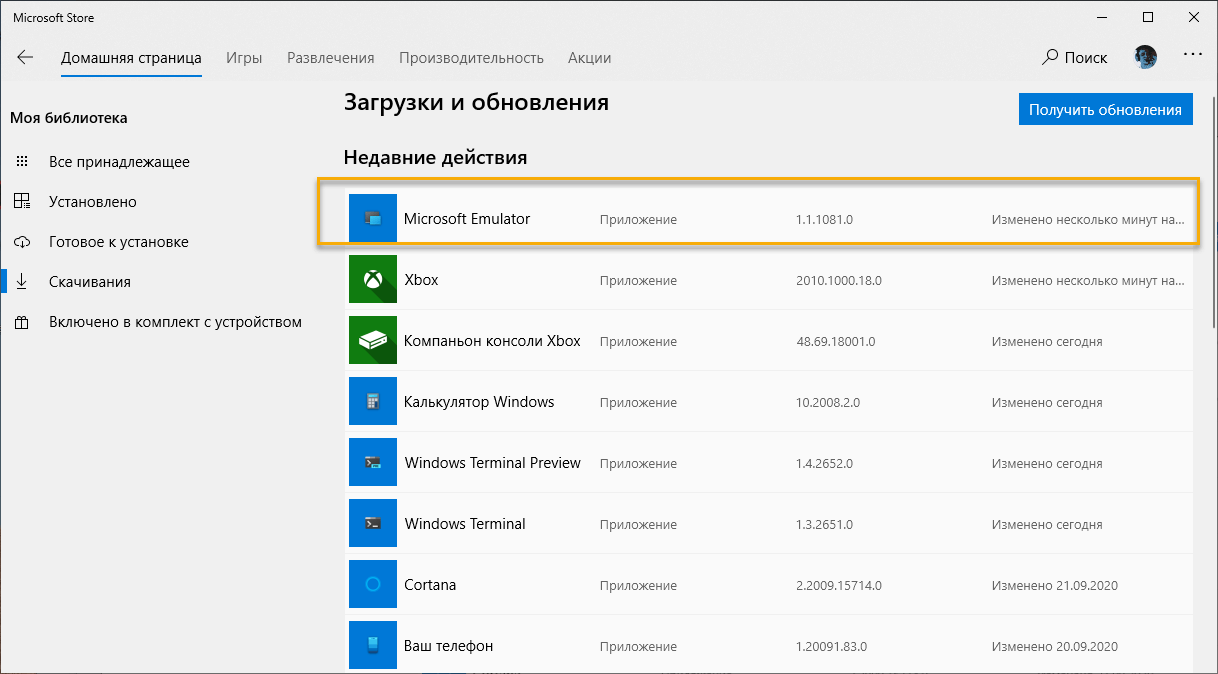This screenshot has height=674, width=1218.
Task: Click the Windows Calculator app icon
Action: pyautogui.click(x=373, y=402)
